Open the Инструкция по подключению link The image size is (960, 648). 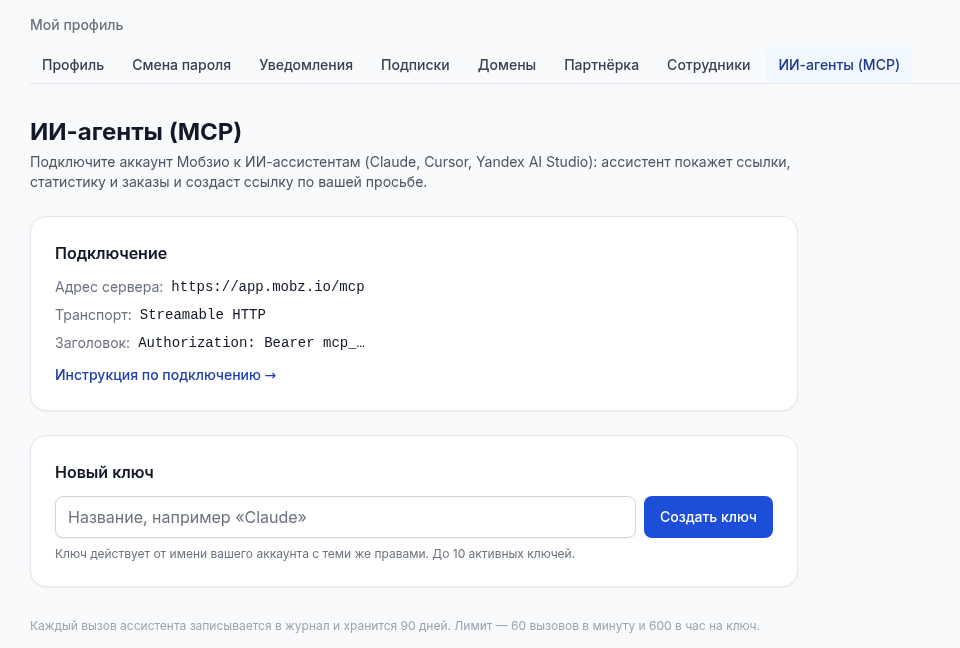tap(165, 375)
